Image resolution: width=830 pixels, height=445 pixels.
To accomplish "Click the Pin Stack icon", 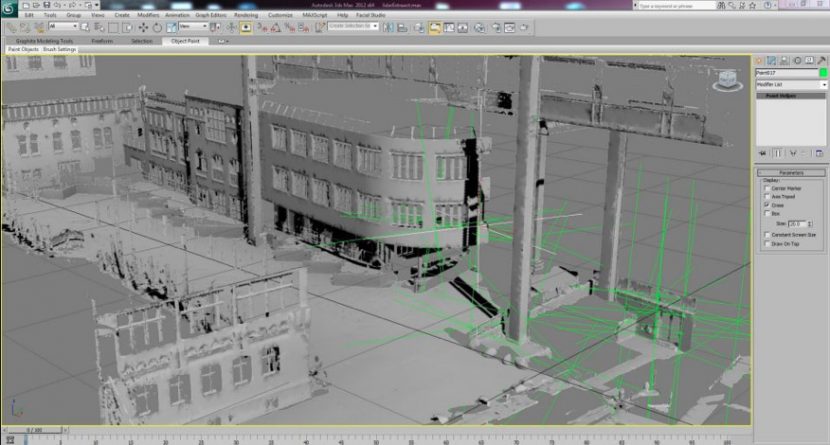I will [x=763, y=153].
